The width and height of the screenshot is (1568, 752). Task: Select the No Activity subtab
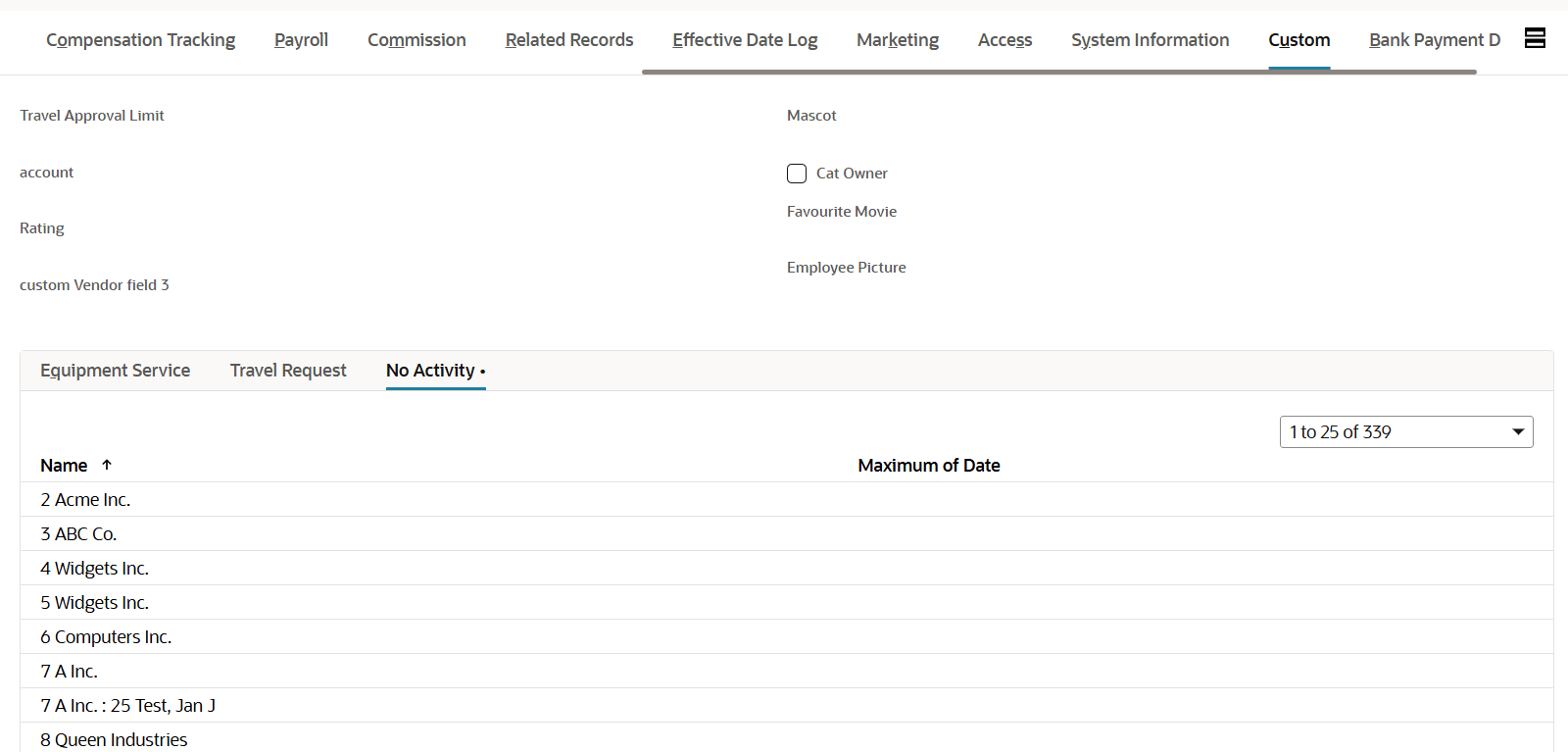pos(435,371)
